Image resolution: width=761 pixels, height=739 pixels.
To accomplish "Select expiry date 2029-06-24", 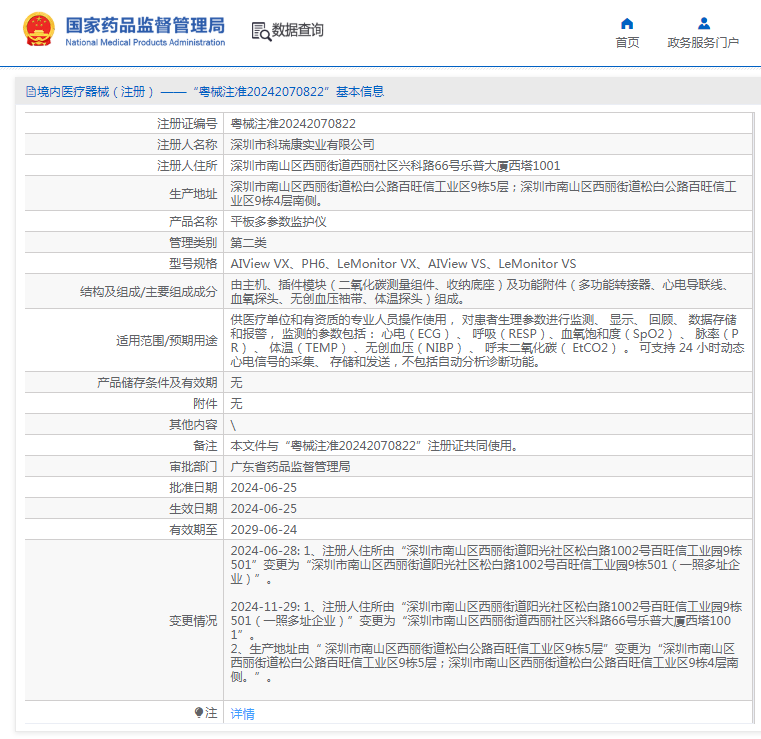I will click(264, 529).
